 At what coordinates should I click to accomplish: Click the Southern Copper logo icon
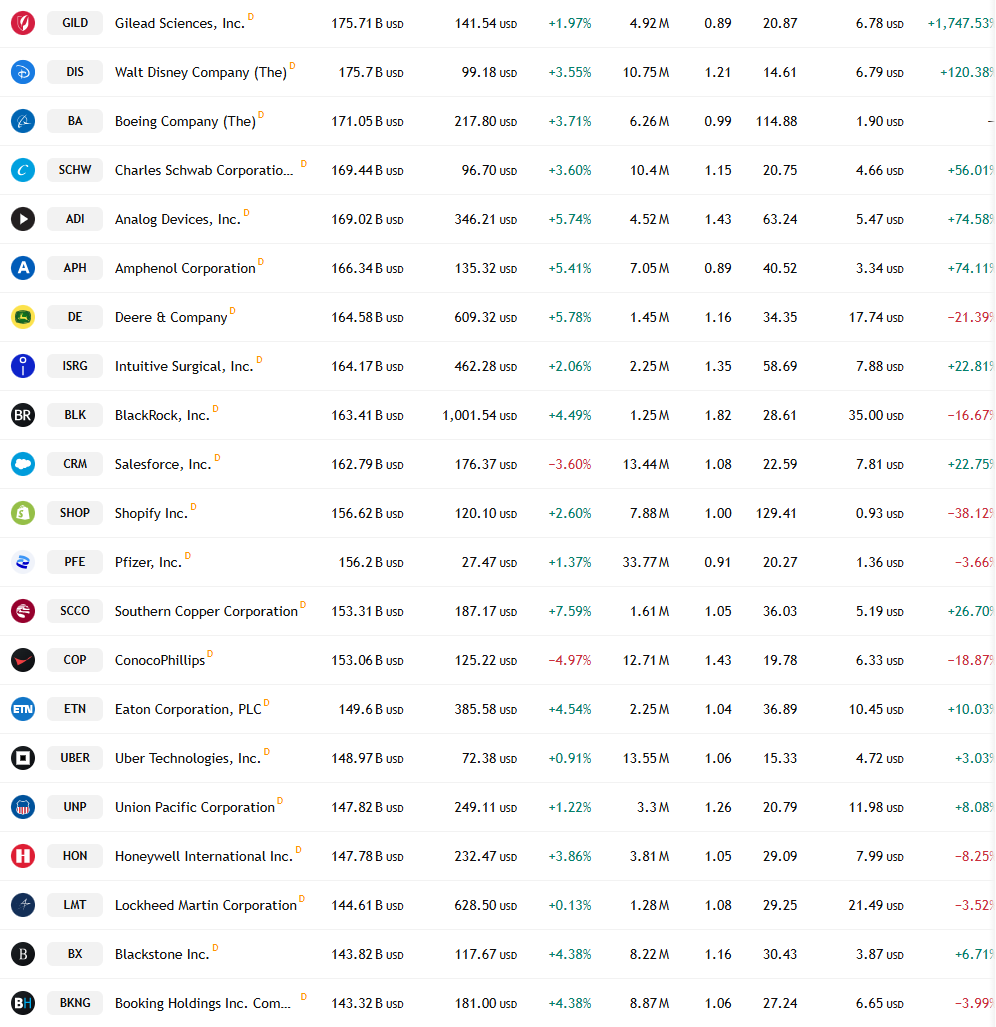tap(23, 611)
